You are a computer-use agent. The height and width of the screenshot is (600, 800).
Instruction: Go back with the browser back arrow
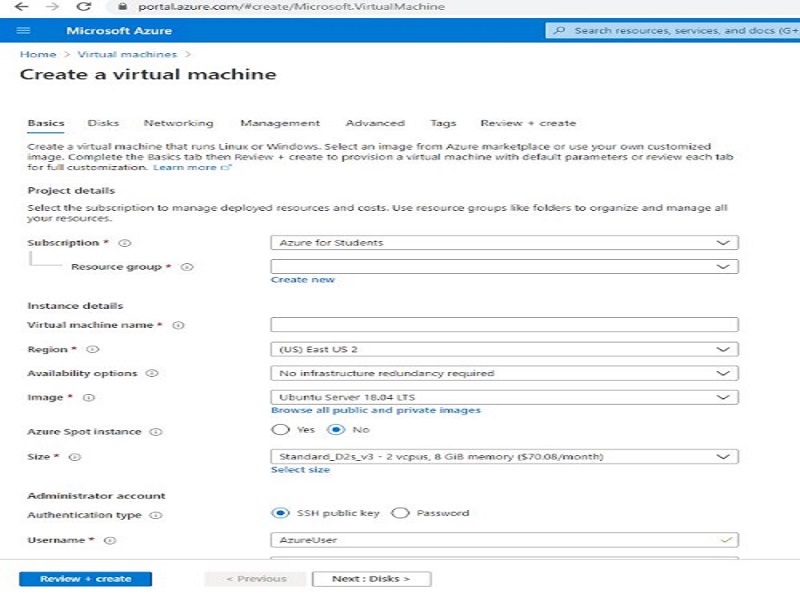(x=22, y=7)
